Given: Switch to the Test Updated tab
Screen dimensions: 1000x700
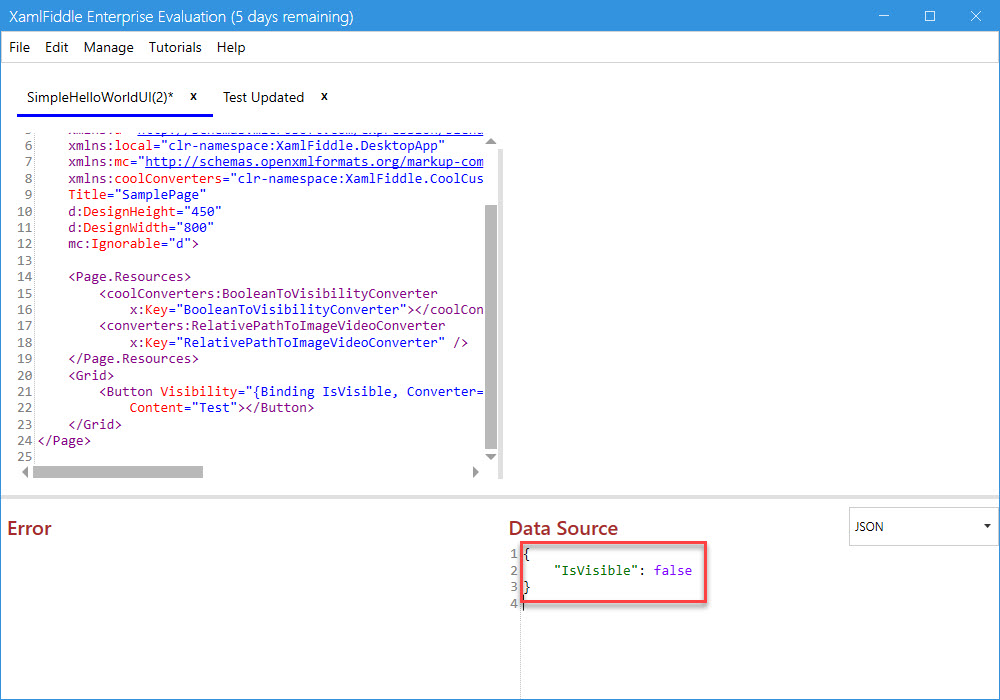Looking at the screenshot, I should (263, 97).
